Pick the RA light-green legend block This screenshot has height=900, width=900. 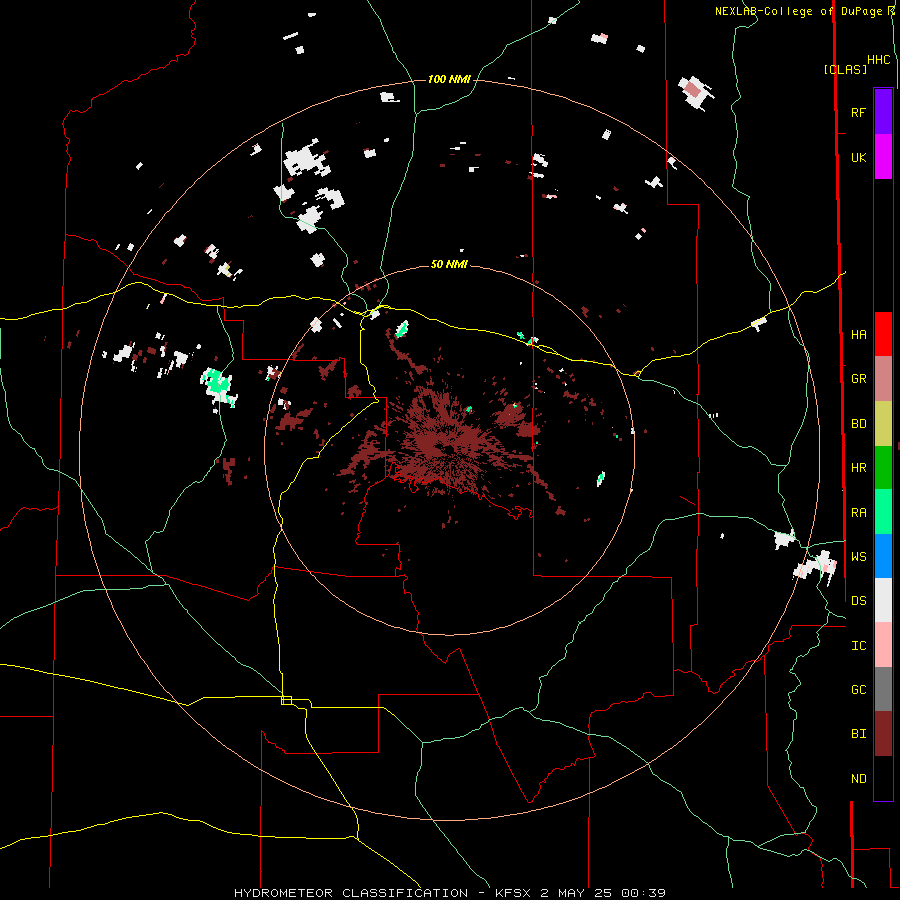coord(883,512)
